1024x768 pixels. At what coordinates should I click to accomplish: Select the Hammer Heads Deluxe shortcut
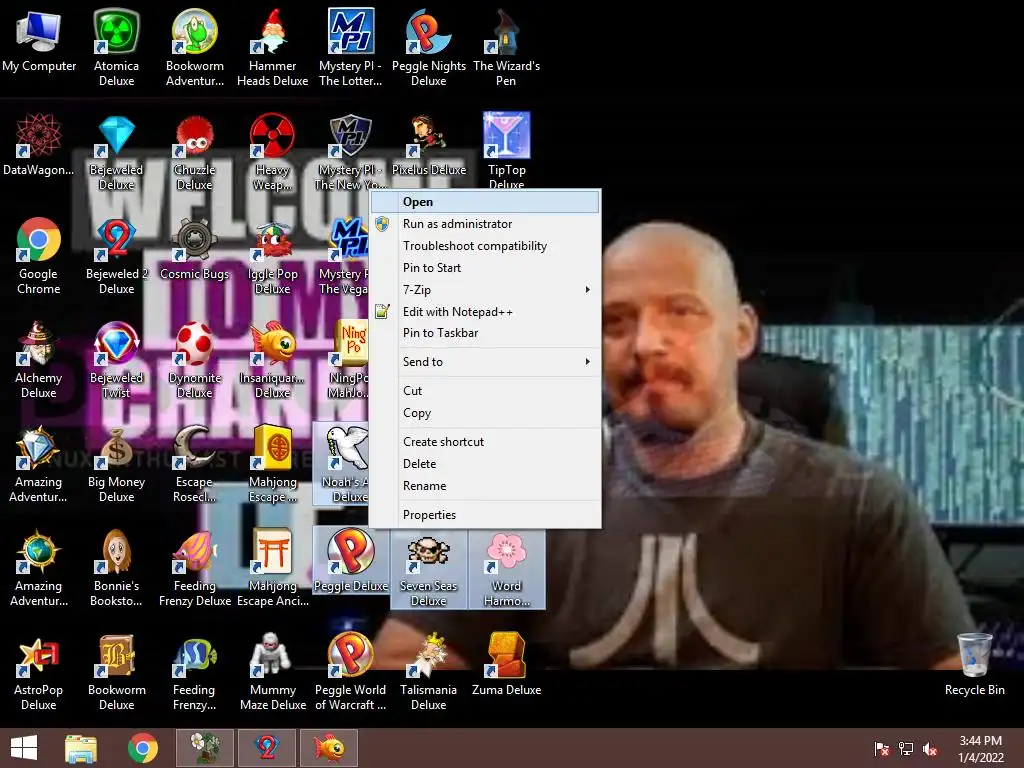point(272,48)
